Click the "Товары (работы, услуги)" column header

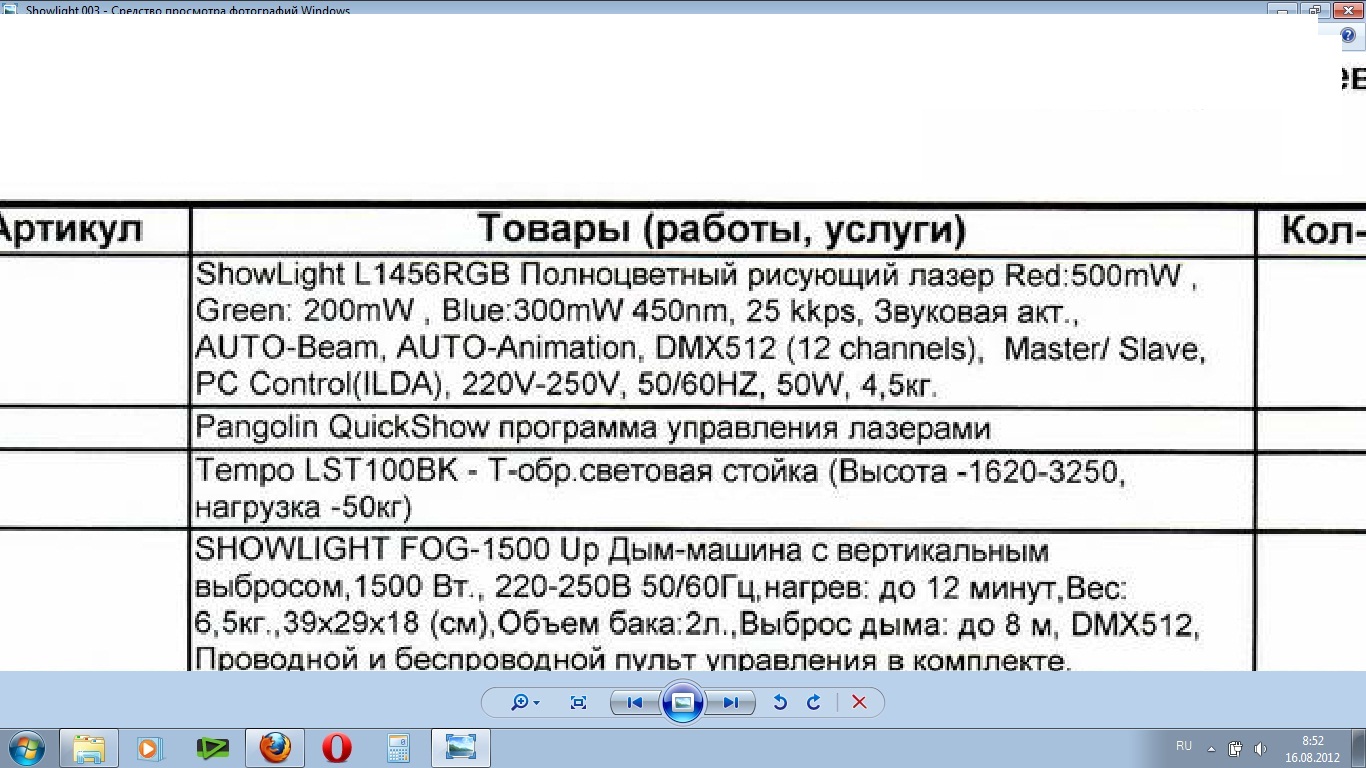click(722, 230)
